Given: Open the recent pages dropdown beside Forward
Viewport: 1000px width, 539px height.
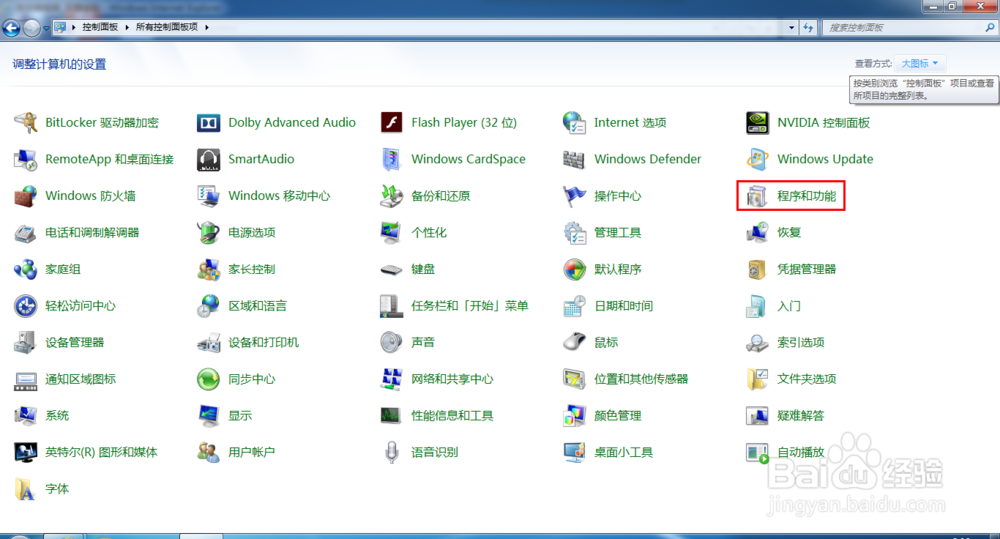Looking at the screenshot, I should pos(46,28).
